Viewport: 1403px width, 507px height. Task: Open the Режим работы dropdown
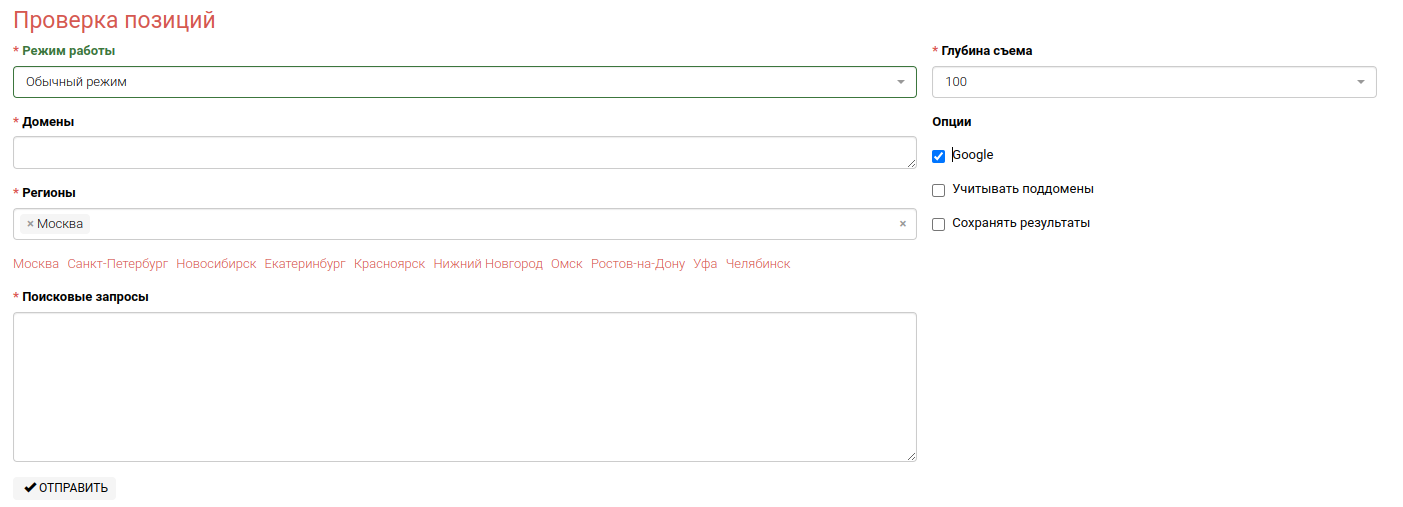click(x=464, y=82)
